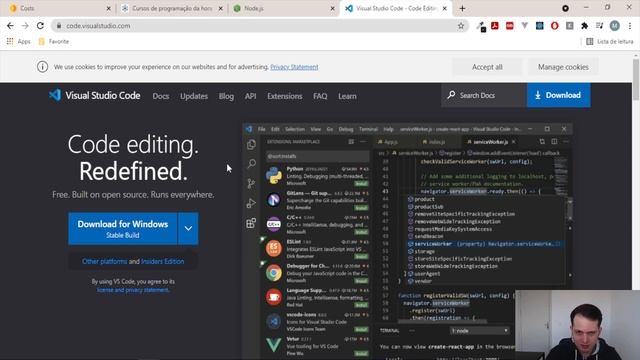Open the API navigation item
Screen dimensions: 640x360
coord(251,96)
